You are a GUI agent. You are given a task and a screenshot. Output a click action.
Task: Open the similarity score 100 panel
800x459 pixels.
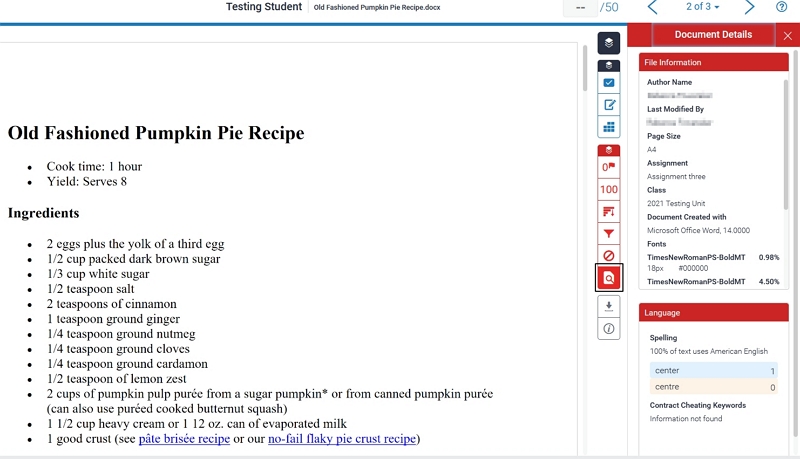[x=609, y=189]
